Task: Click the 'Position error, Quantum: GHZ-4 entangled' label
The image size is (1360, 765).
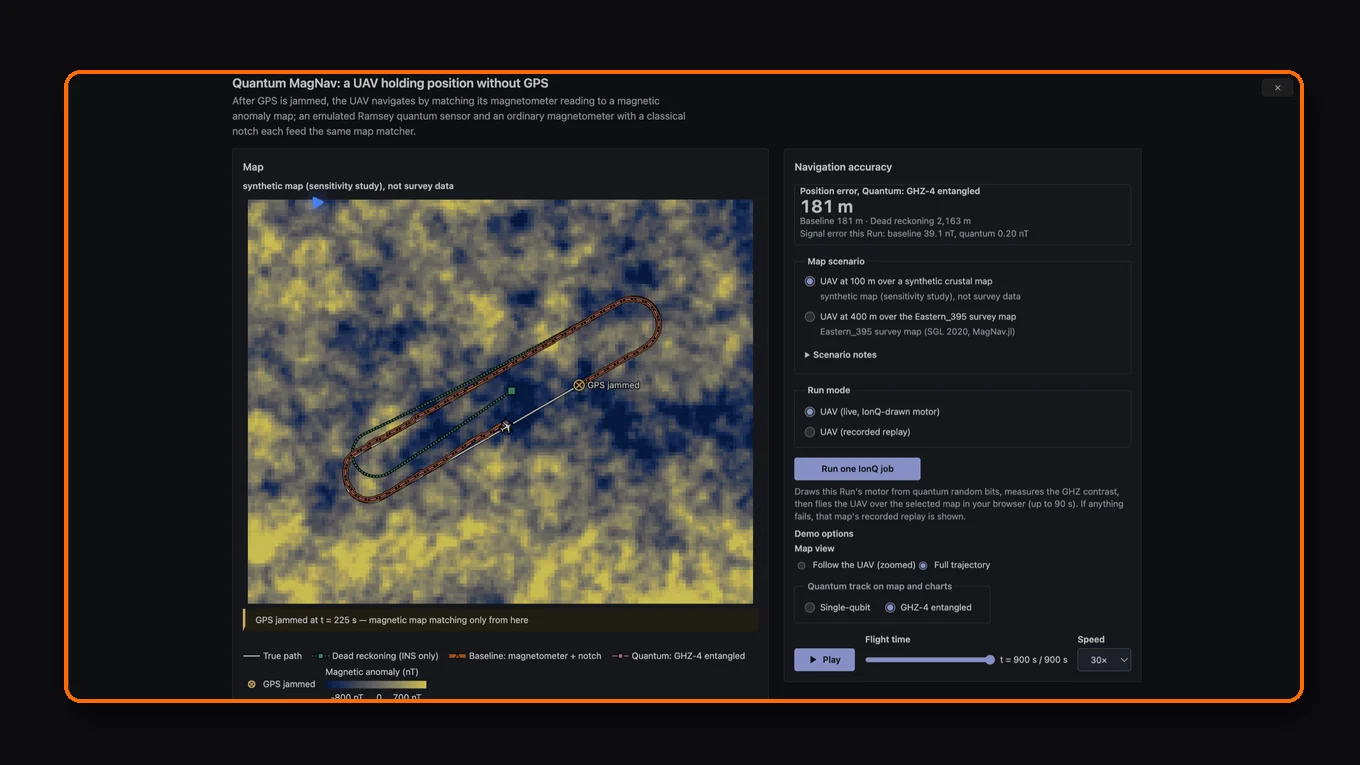Action: click(x=890, y=191)
